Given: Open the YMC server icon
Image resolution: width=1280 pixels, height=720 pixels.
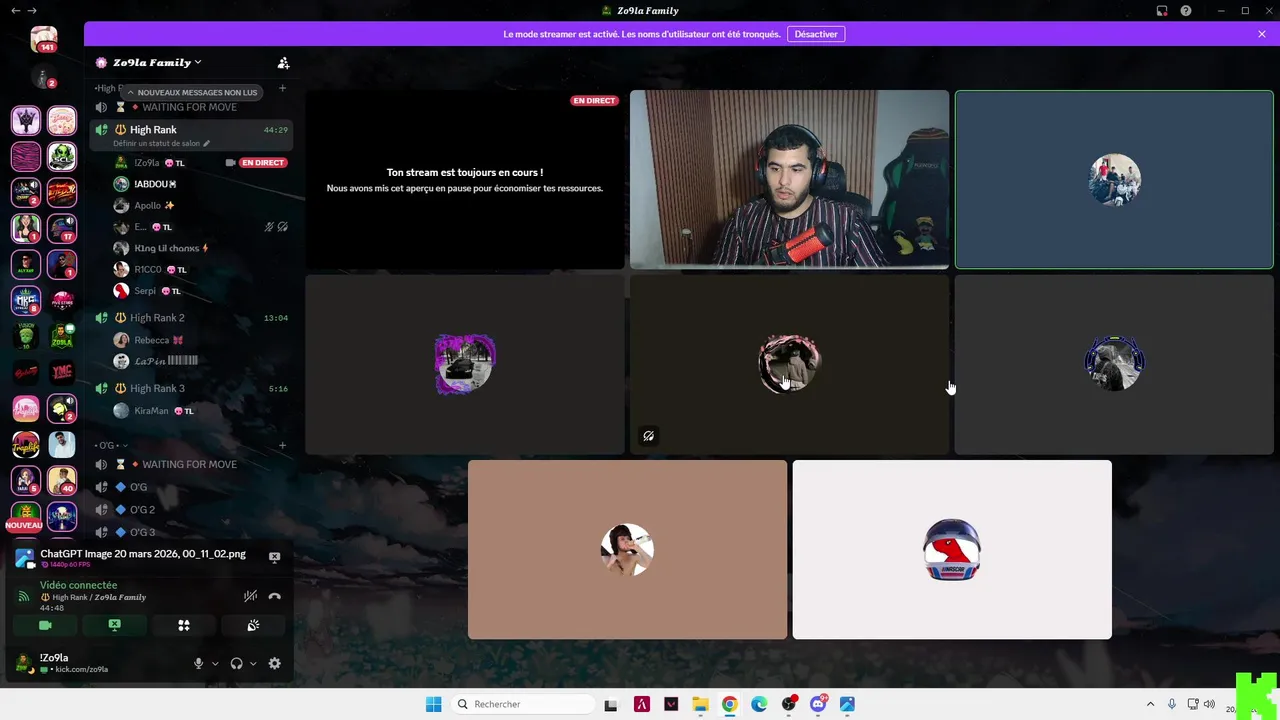Looking at the screenshot, I should (x=62, y=372).
